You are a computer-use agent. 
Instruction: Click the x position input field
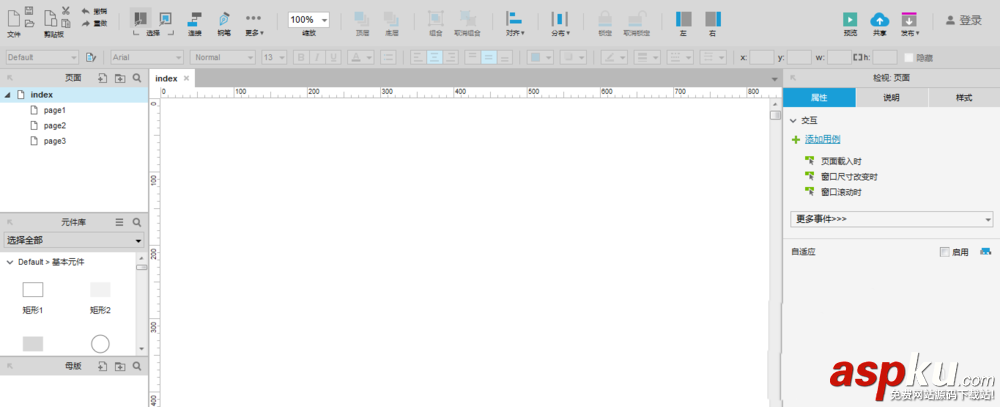(x=761, y=57)
